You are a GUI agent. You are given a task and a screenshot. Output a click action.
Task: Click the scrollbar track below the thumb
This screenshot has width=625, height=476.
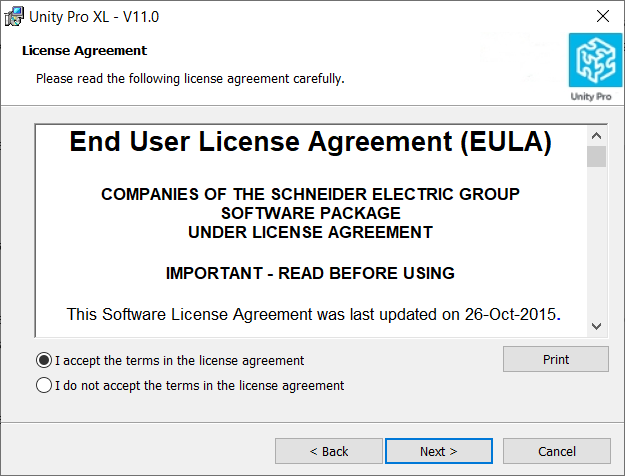596,242
